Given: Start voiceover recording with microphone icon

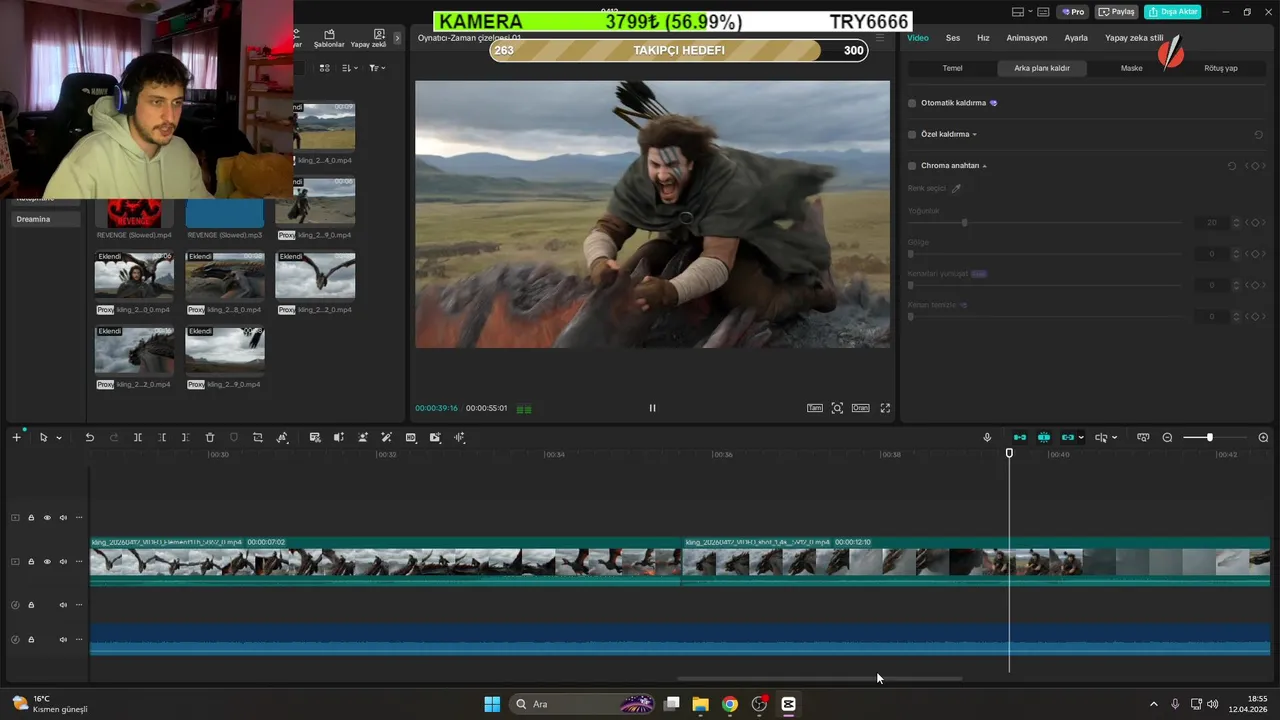Looking at the screenshot, I should point(987,437).
